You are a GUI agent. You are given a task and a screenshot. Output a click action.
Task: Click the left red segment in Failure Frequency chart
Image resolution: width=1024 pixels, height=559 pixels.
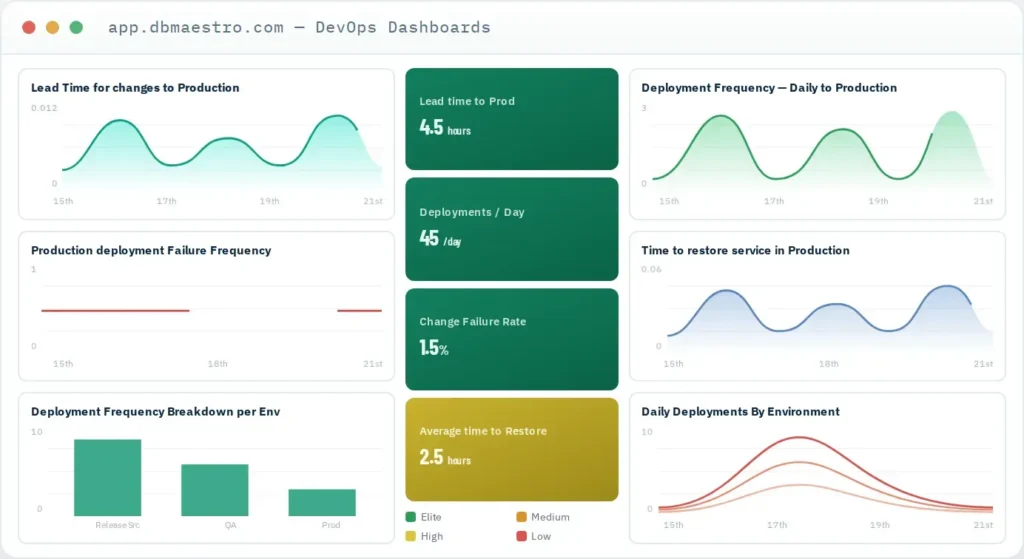(115, 311)
